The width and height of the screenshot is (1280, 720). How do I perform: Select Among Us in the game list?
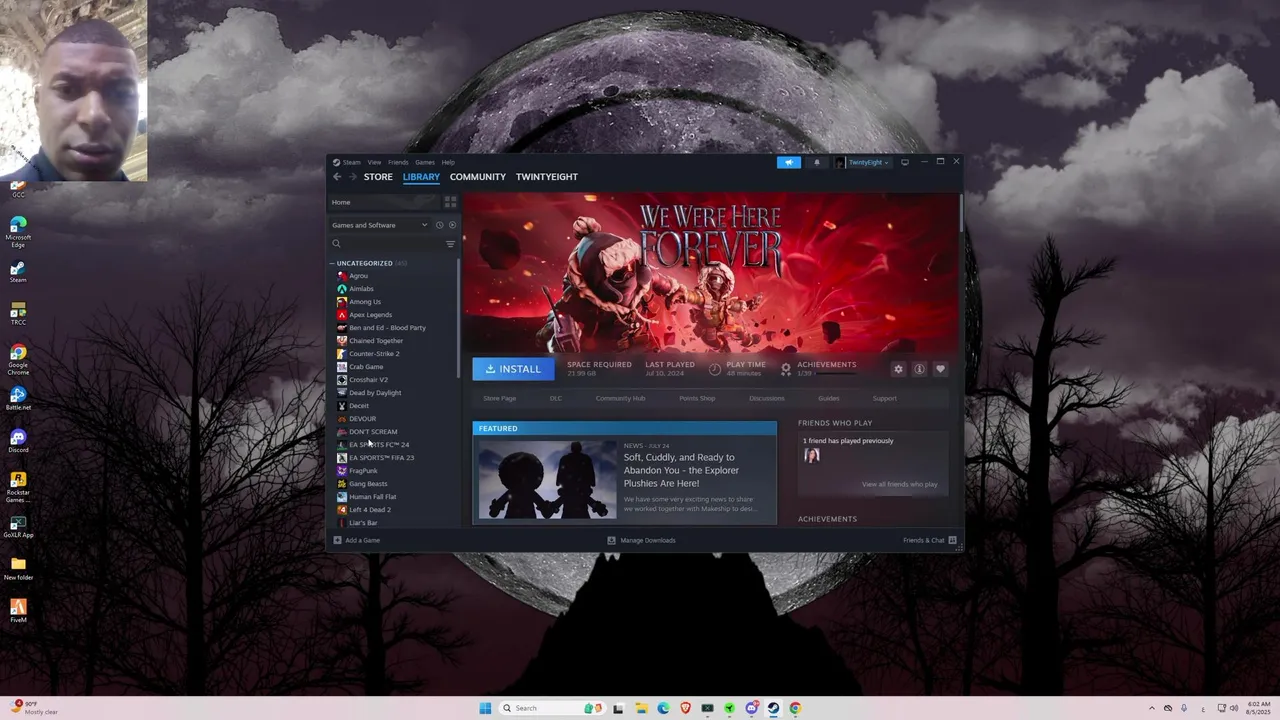[365, 302]
